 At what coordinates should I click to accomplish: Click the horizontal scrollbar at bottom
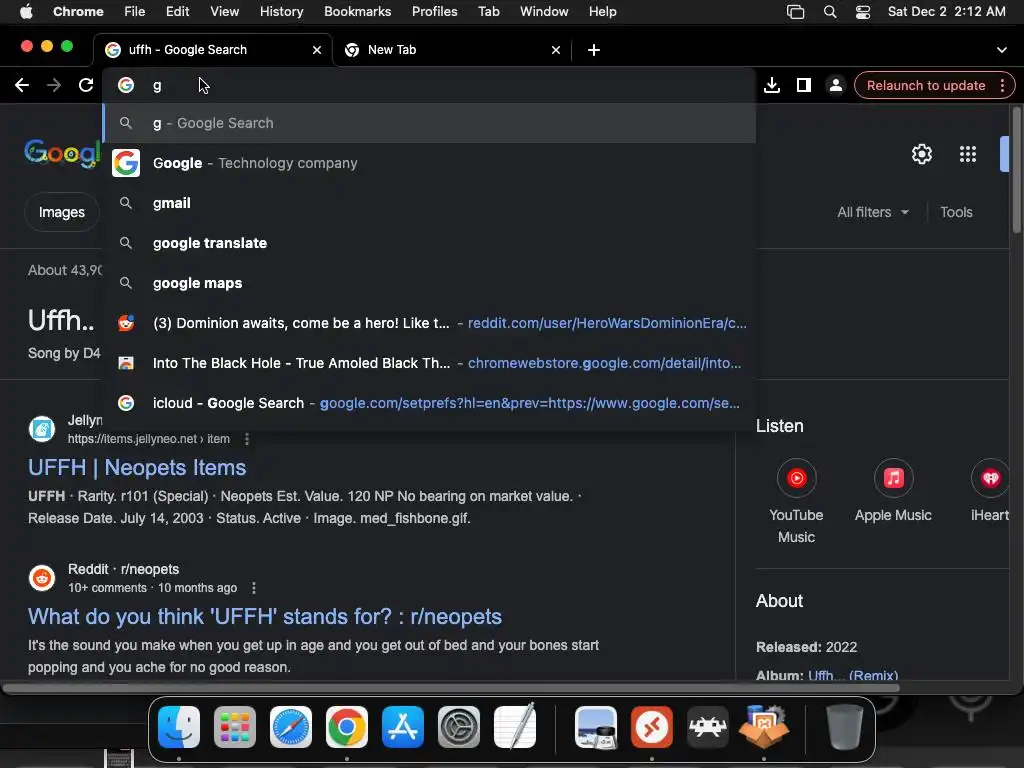click(x=451, y=688)
